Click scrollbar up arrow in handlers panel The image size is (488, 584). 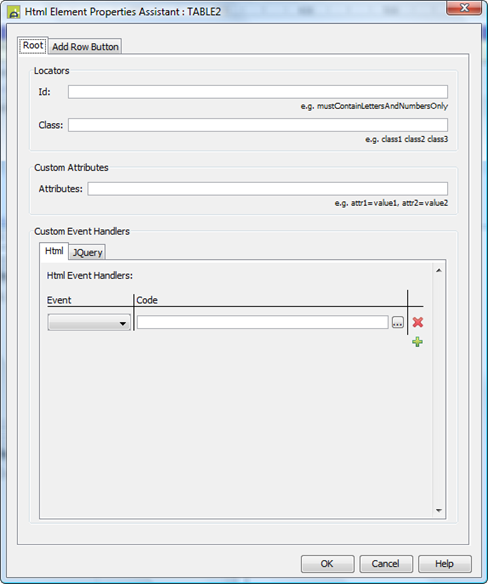tap(439, 270)
